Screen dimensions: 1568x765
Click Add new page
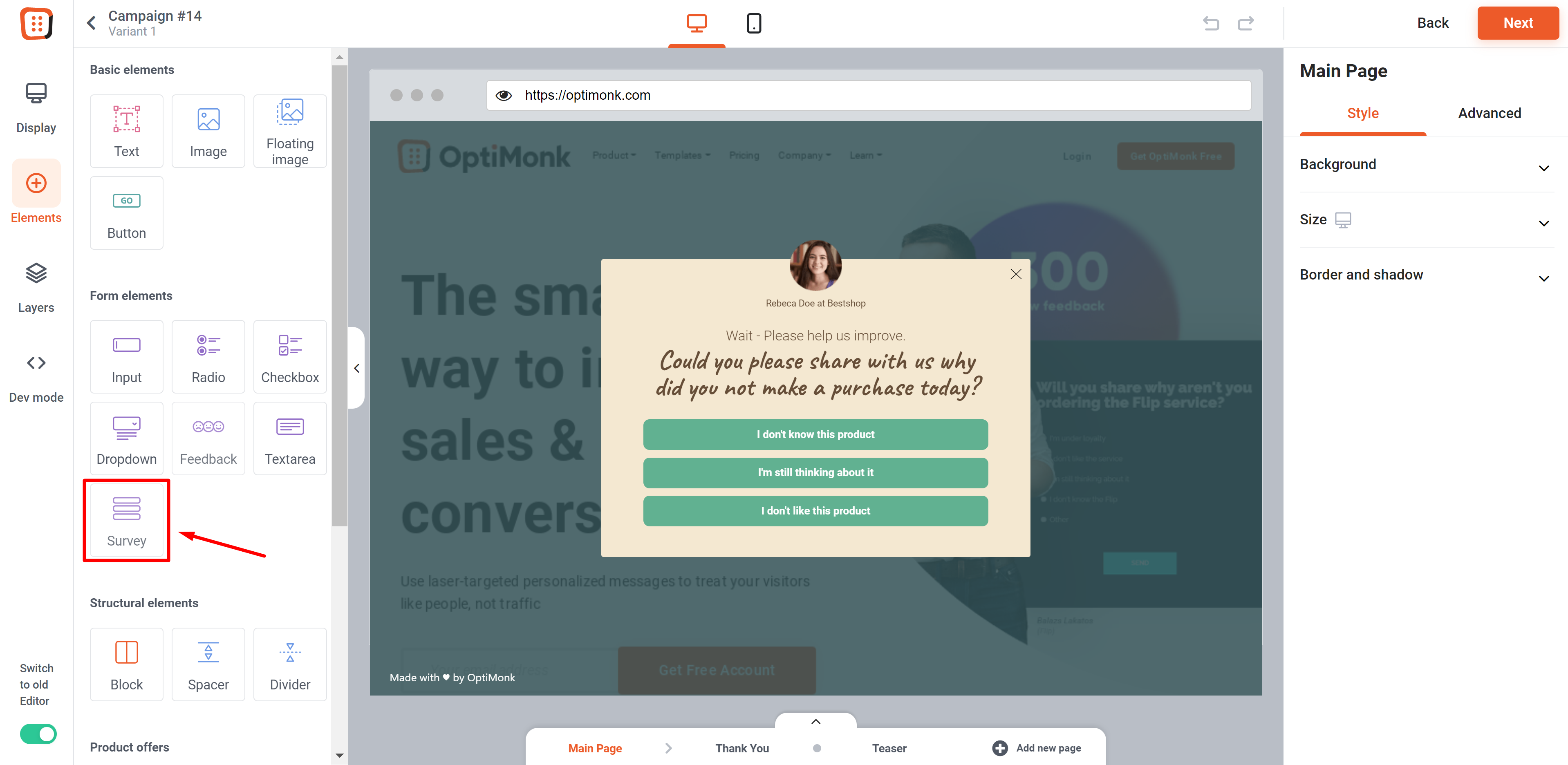(x=1037, y=748)
